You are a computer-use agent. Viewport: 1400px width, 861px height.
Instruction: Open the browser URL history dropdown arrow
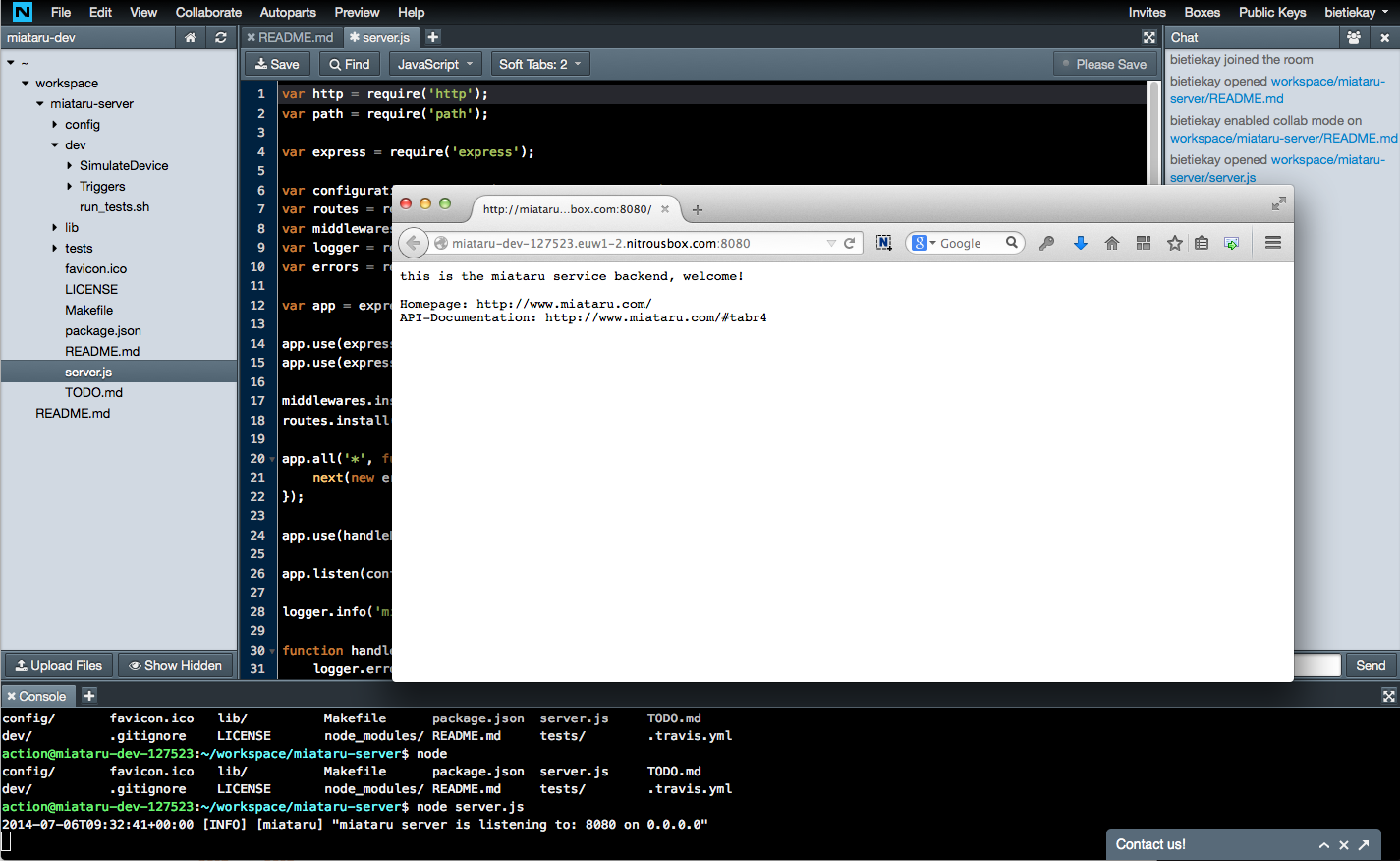[831, 243]
